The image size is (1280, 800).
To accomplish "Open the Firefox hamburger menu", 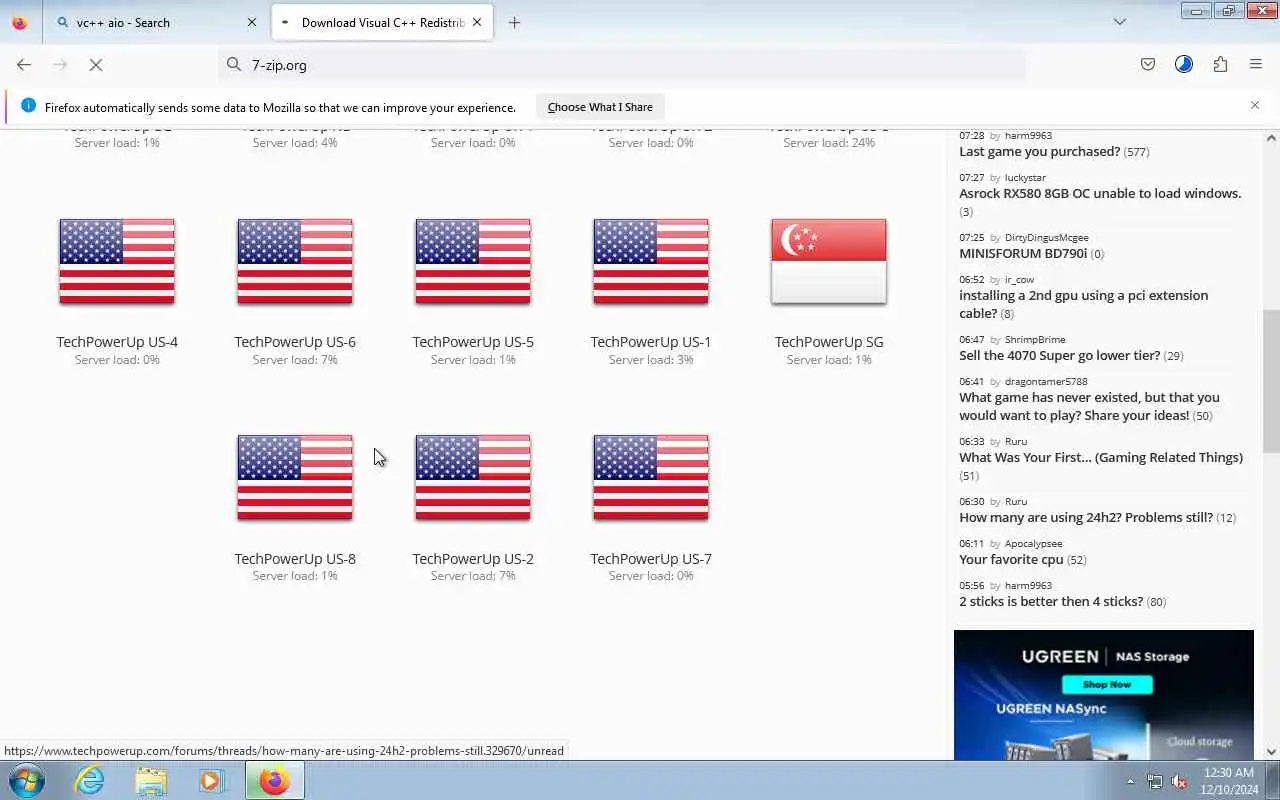I will pos(1256,64).
